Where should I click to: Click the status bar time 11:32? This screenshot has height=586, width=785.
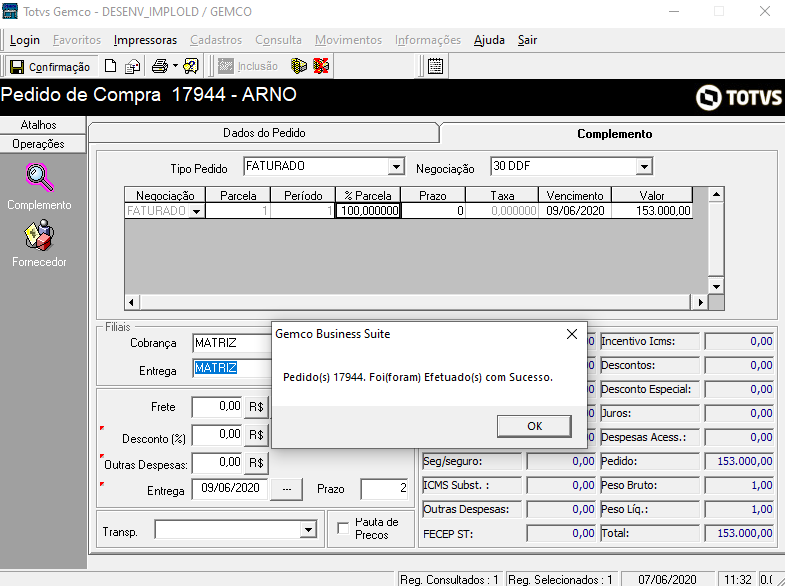[737, 579]
